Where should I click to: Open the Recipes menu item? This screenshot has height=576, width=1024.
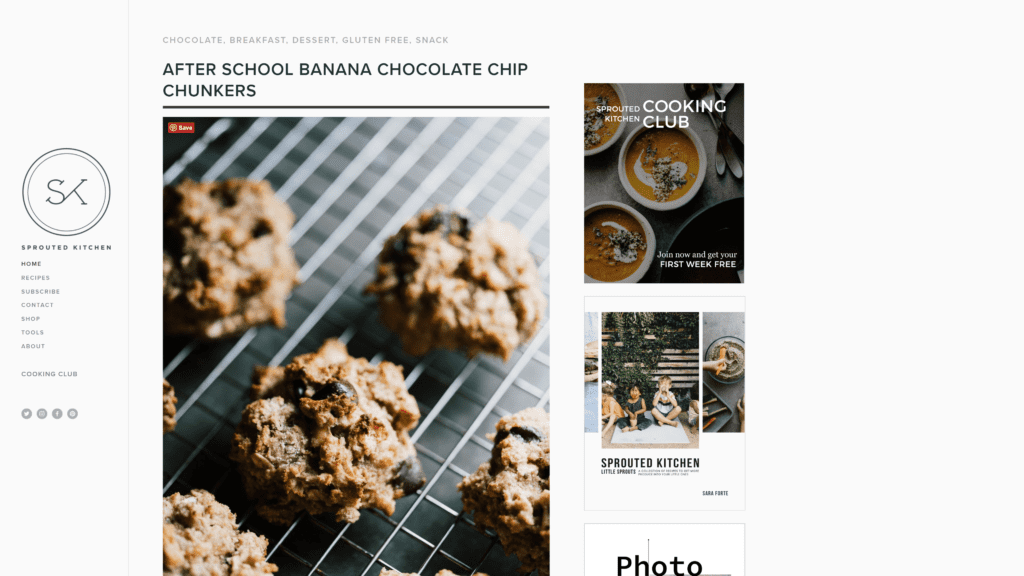35,278
